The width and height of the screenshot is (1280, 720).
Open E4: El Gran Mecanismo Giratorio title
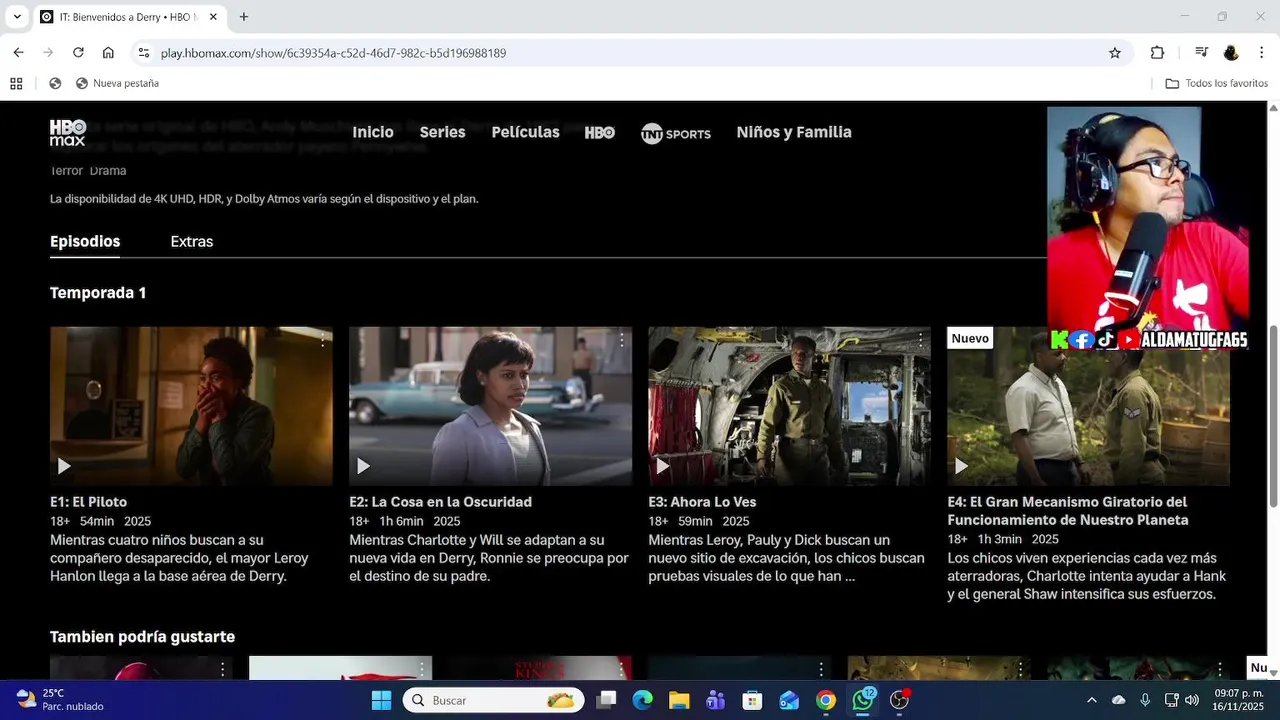tap(1068, 511)
